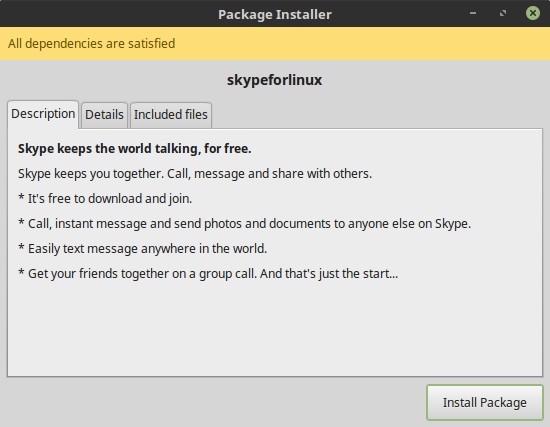Click the 'Get your friends together' line
The image size is (550, 427).
(208, 274)
